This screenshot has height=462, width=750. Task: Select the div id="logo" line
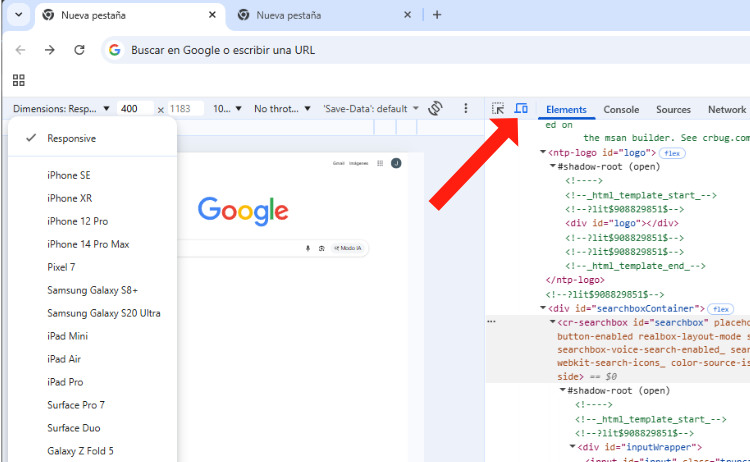click(x=622, y=223)
